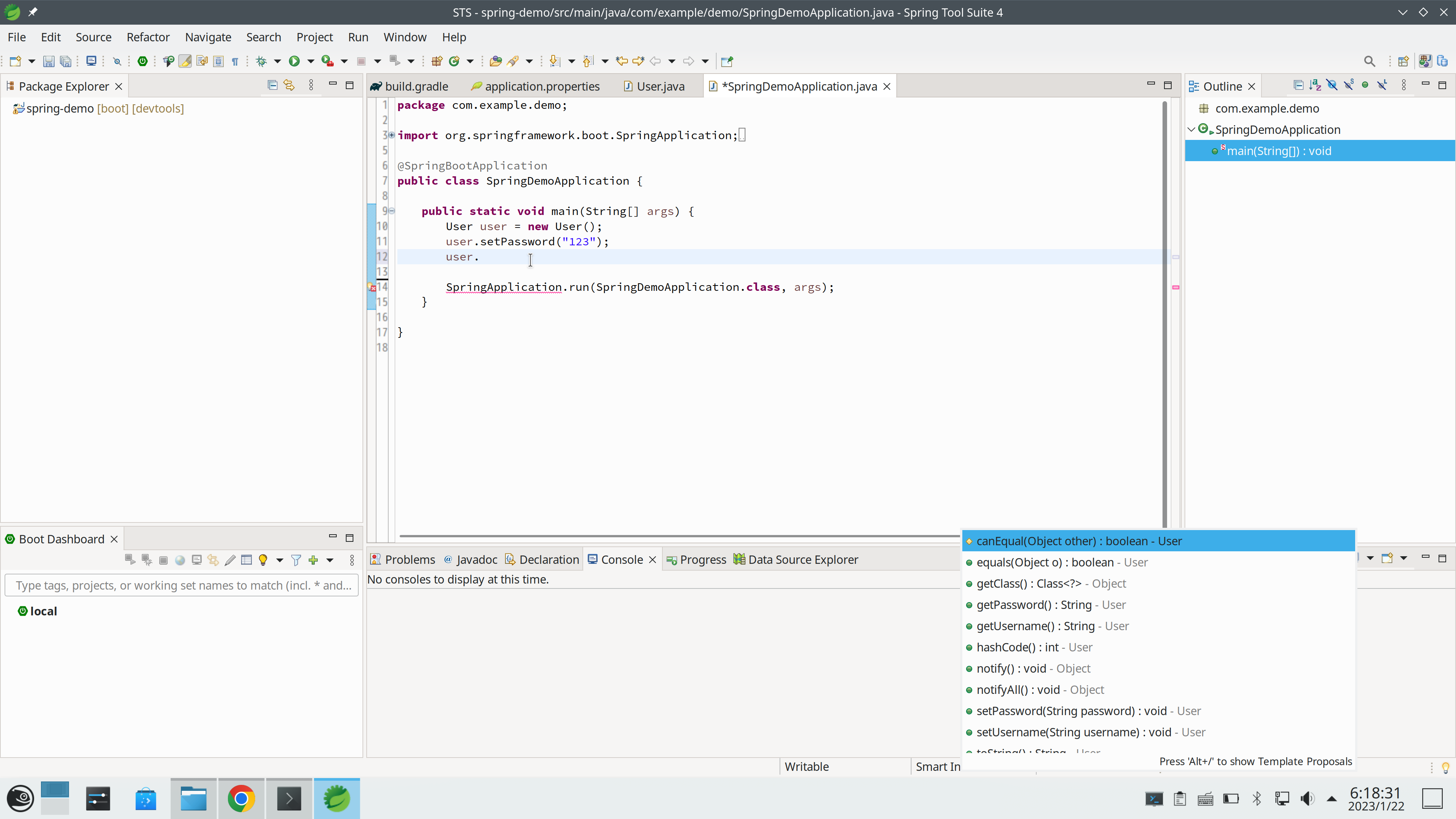1456x819 pixels.
Task: Toggle Show Whitespace Characters in the toolbar
Action: (236, 61)
